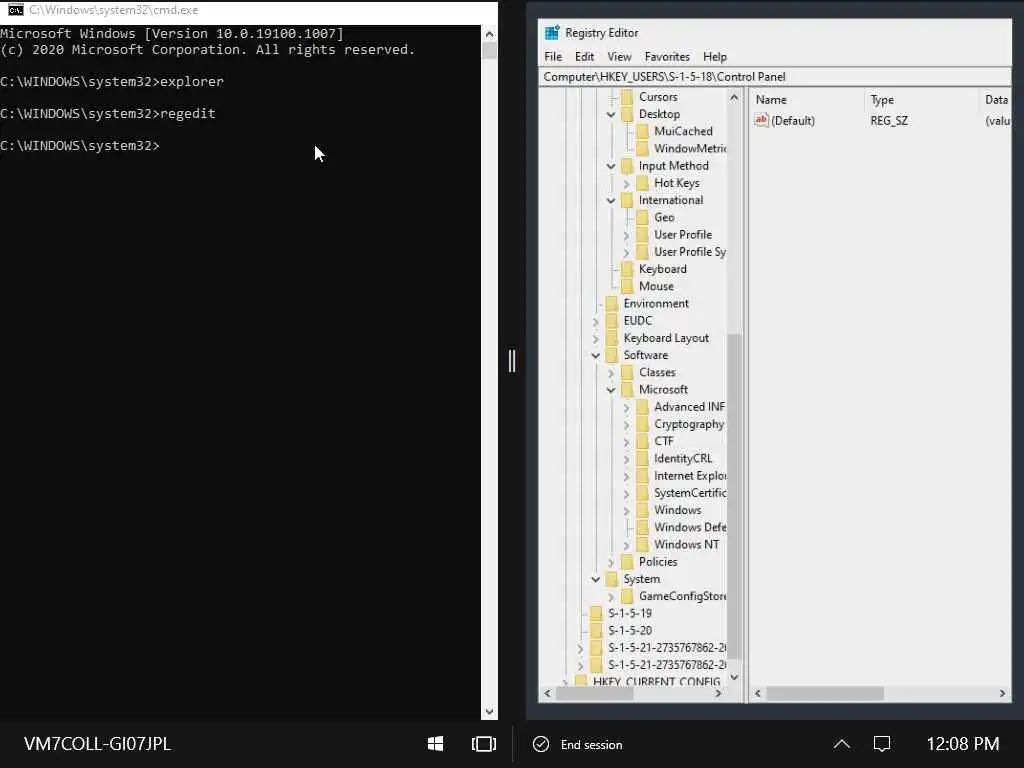Select the Classes folder icon
1024x768 pixels.
(628, 372)
